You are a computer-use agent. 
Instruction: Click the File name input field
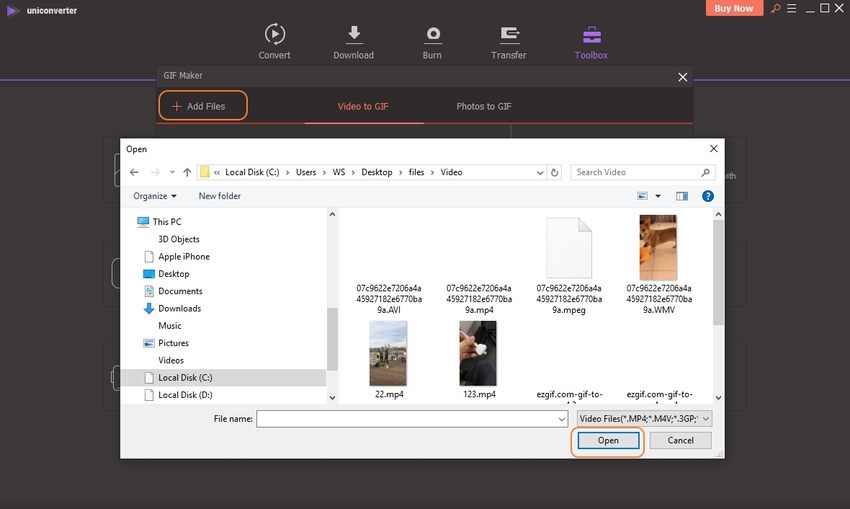point(414,418)
